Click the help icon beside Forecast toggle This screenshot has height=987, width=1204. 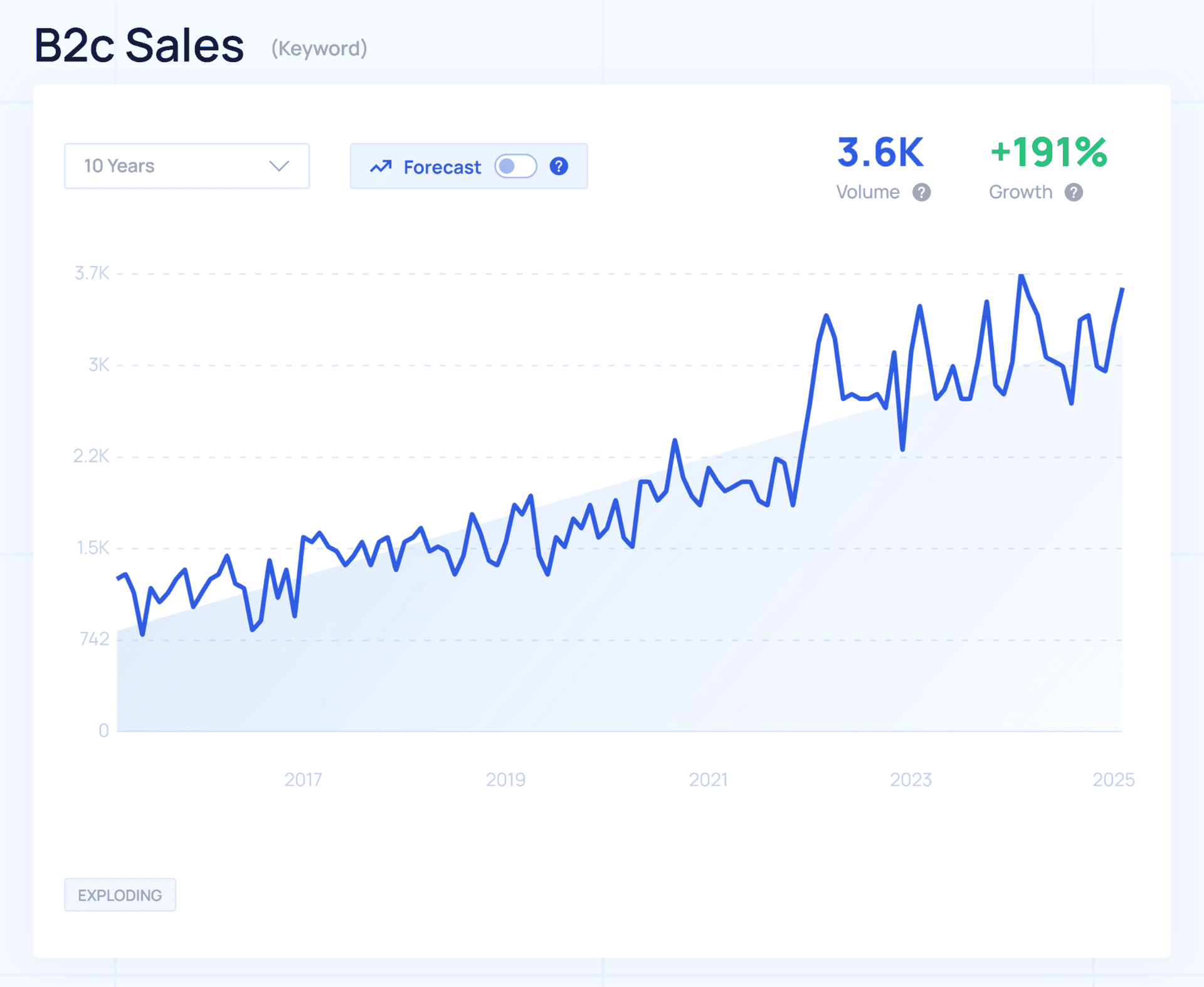(559, 166)
